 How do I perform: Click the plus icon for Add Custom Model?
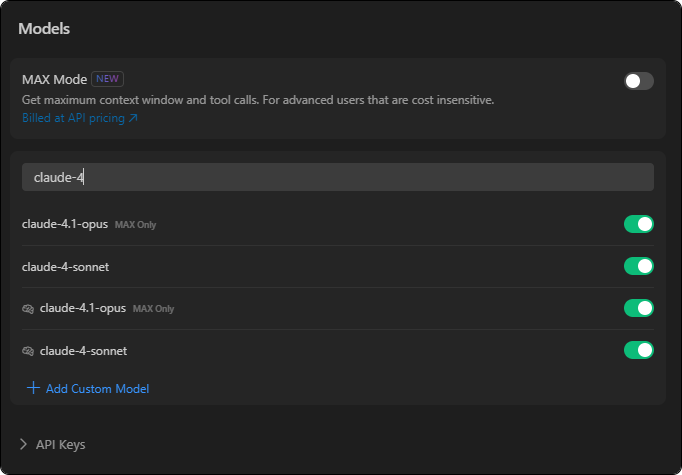pos(33,388)
